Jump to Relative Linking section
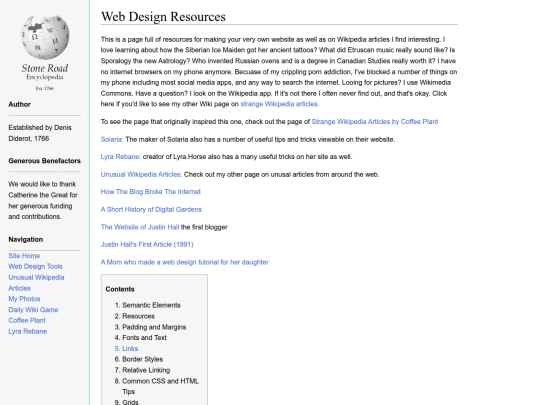Image resolution: width=540 pixels, height=405 pixels. tap(146, 370)
